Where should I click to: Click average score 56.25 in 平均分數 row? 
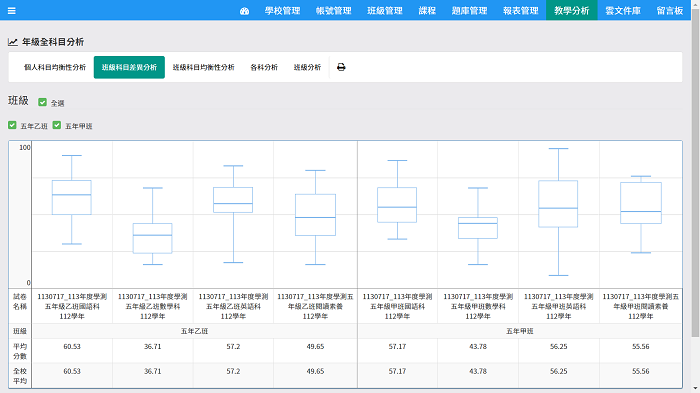[558, 347]
